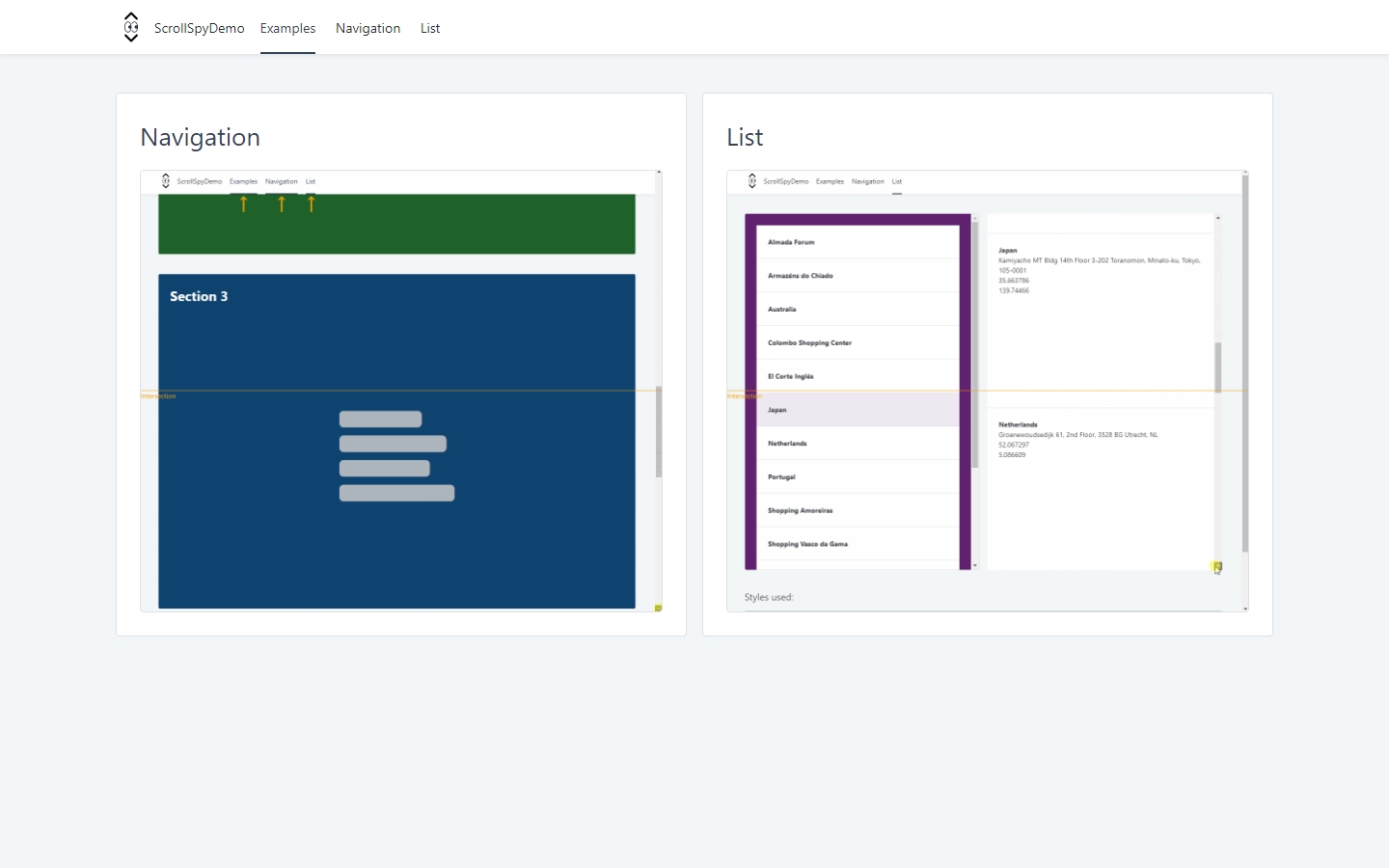Open the List example preview with the Japan row
This screenshot has height=868, width=1389.
tap(988, 391)
